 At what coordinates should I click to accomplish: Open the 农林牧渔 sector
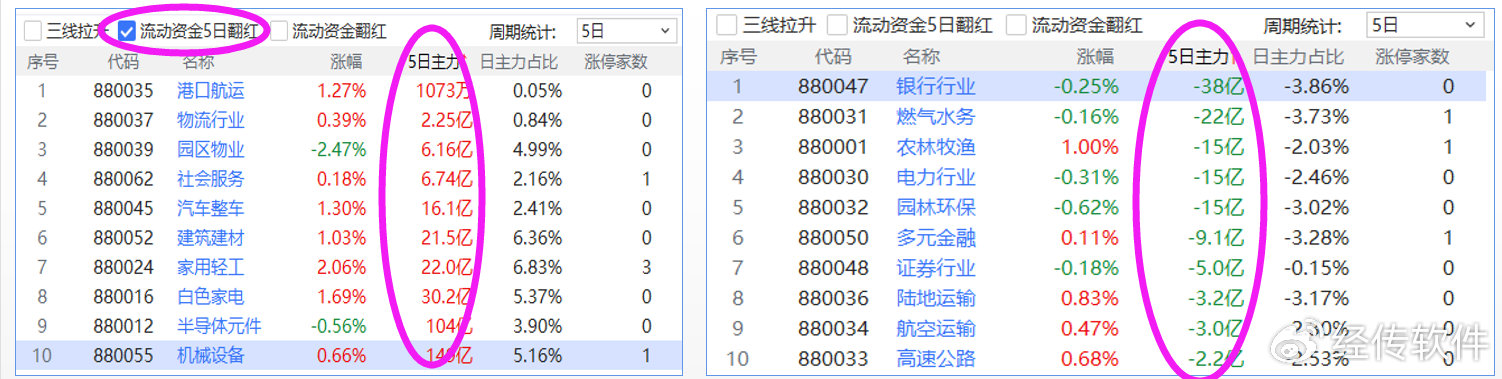coord(936,147)
